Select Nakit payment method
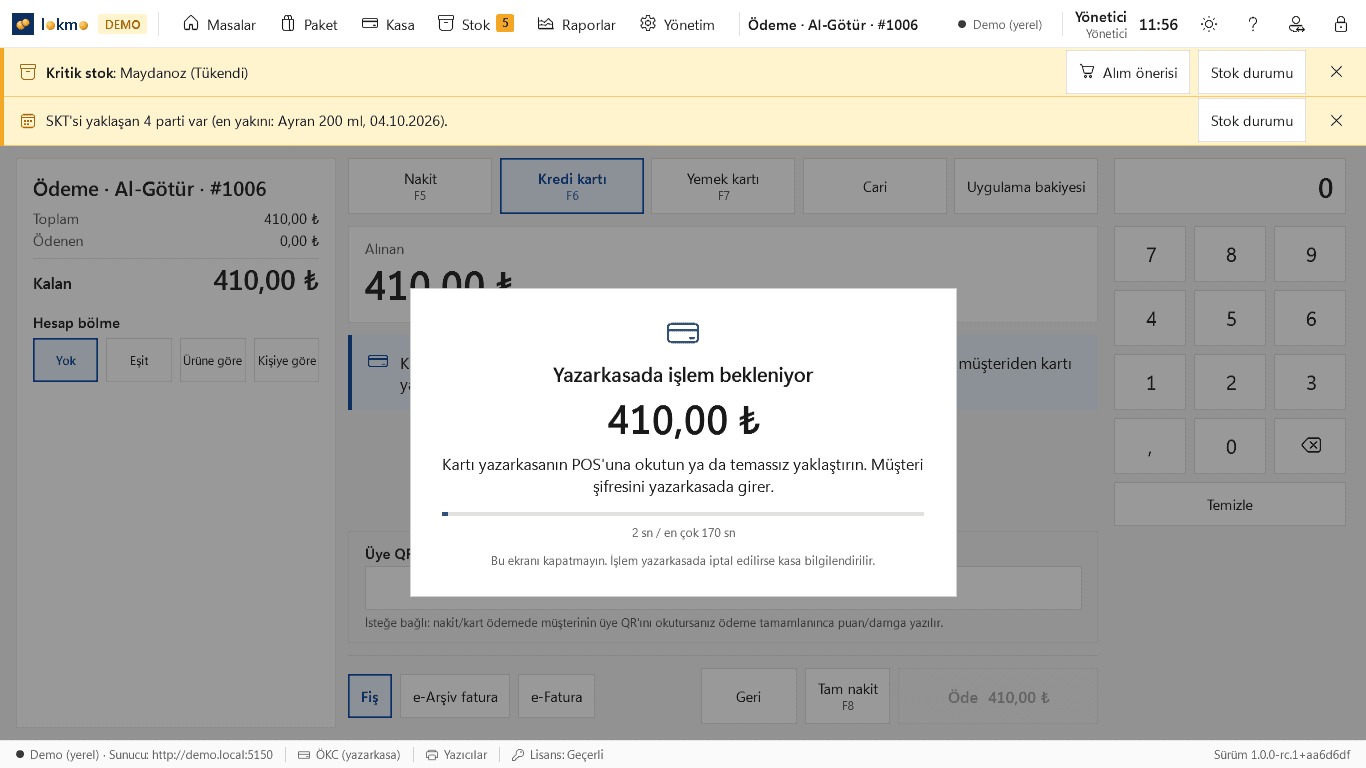The height and width of the screenshot is (768, 1366). coord(420,186)
